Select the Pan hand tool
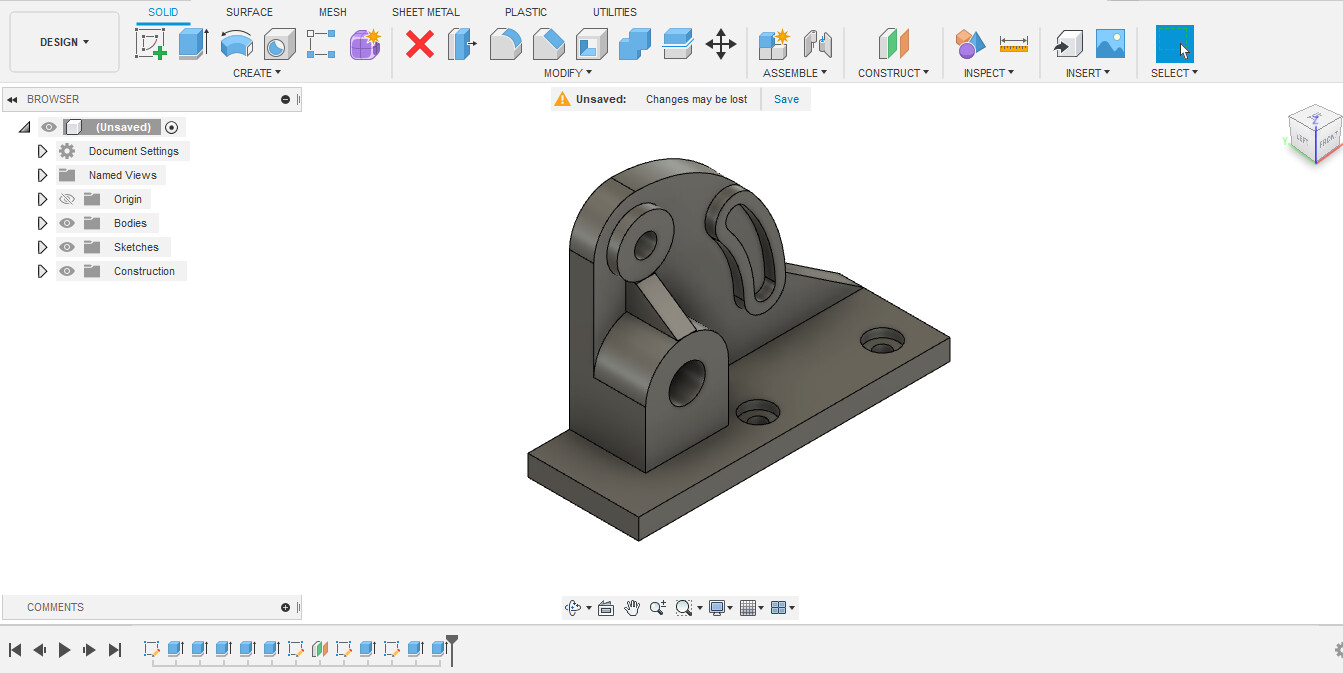Viewport: 1343px width, 673px height. (x=632, y=608)
